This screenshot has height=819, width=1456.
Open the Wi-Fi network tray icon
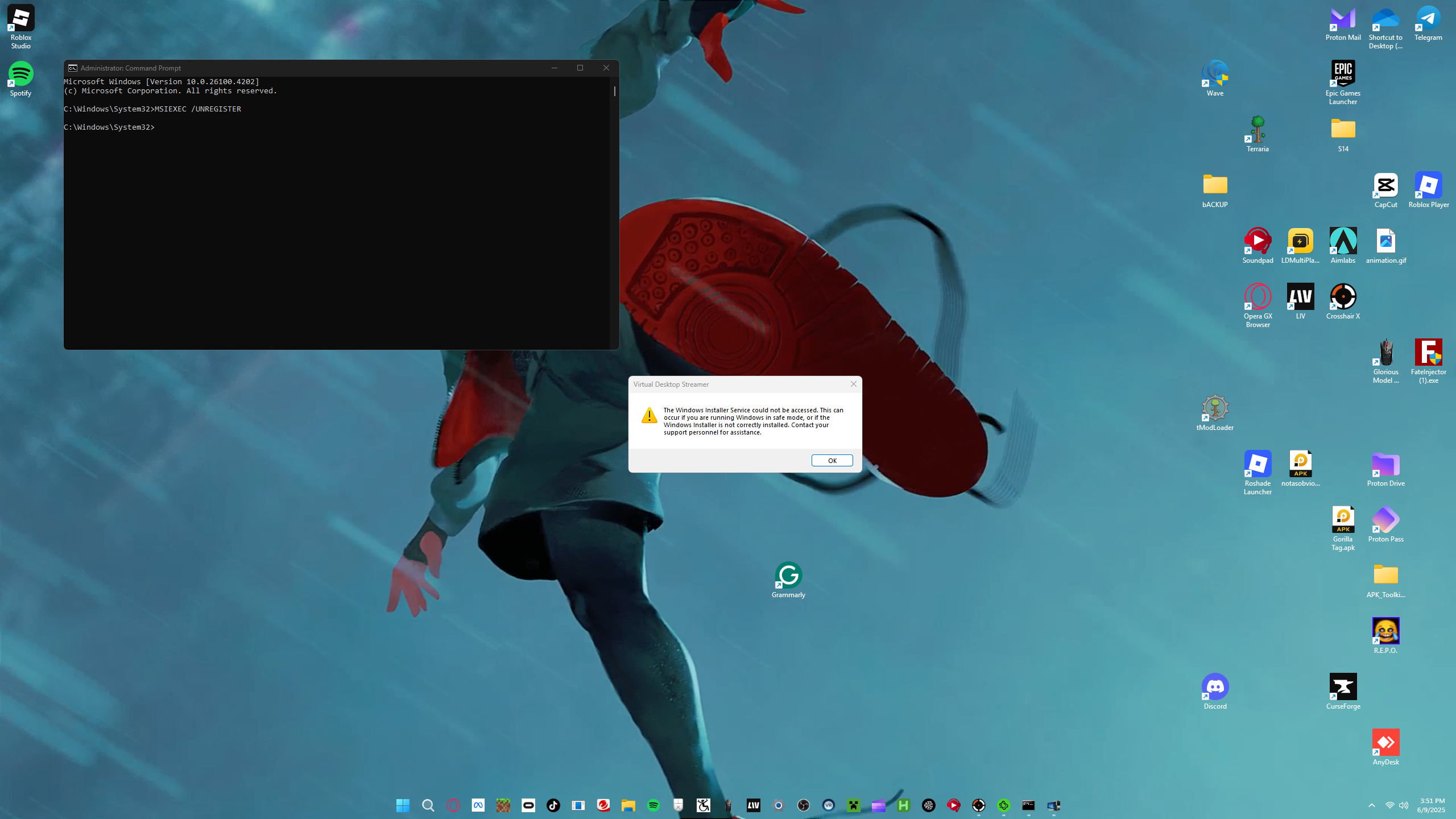pos(1389,805)
